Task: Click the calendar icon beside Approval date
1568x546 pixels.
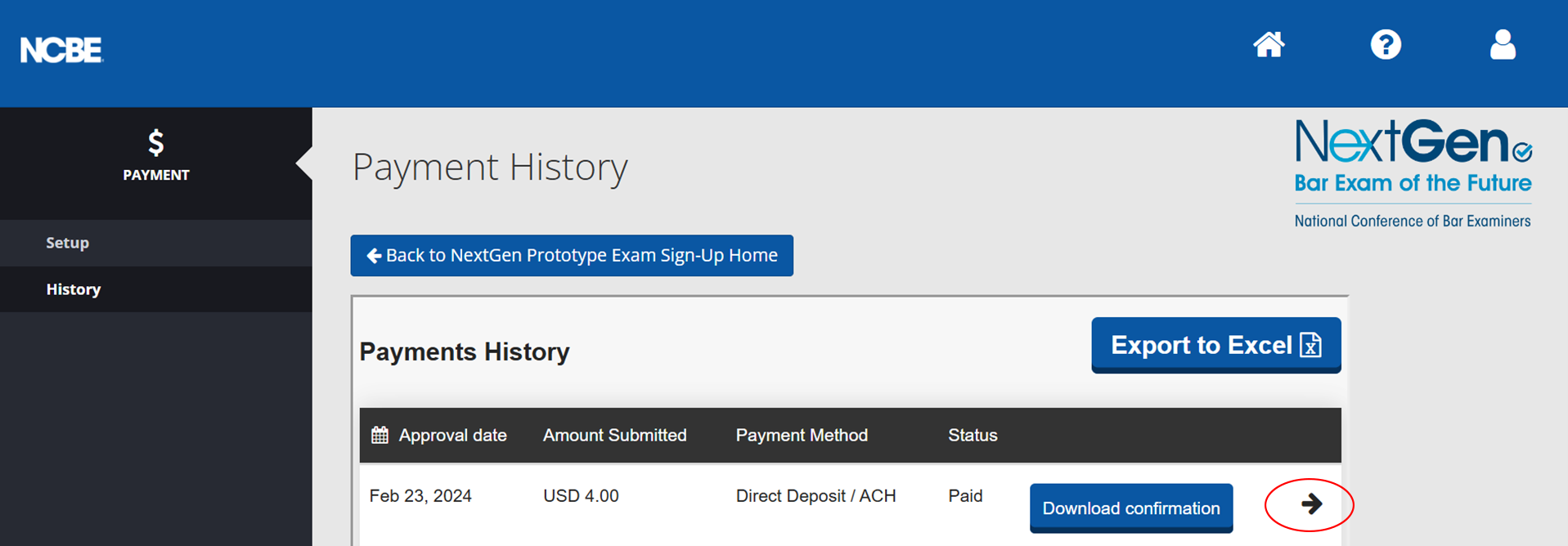Action: point(379,435)
